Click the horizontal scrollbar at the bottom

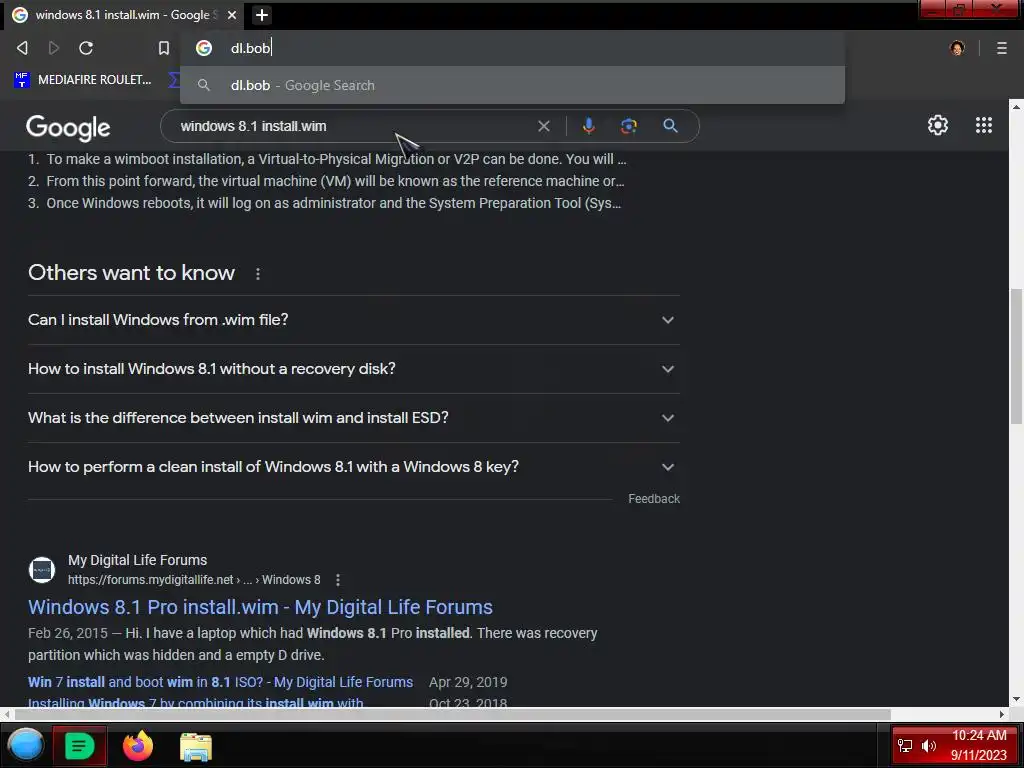pos(451,714)
